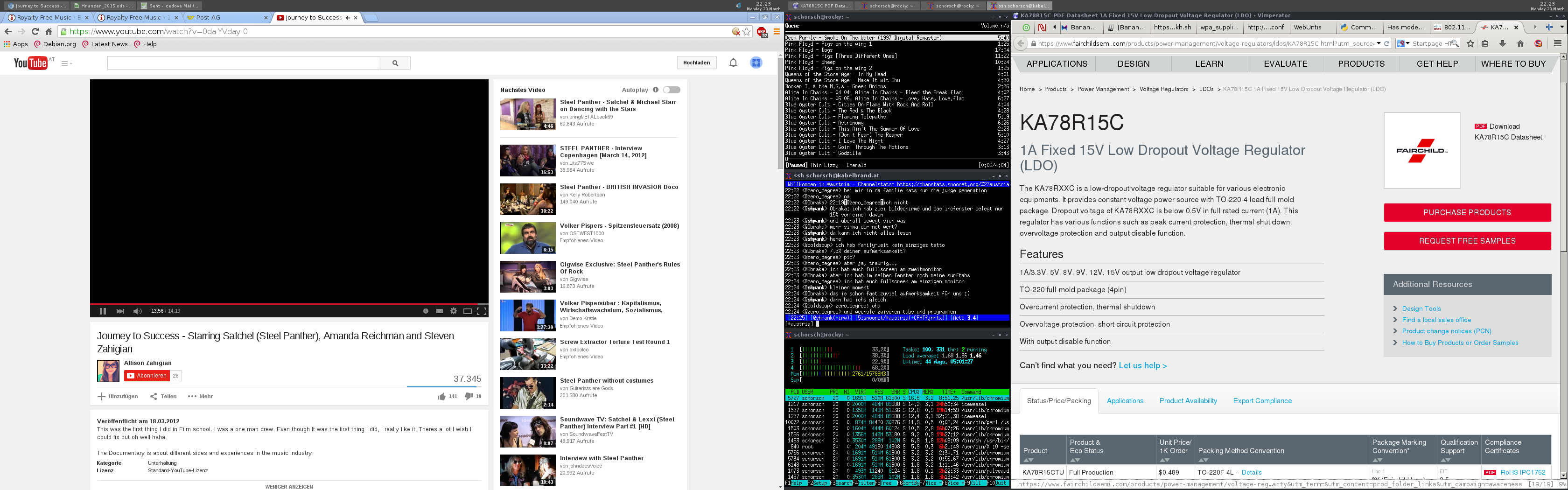
Task: Bookmark fairchildsemi page with star icon
Action: point(1470,44)
